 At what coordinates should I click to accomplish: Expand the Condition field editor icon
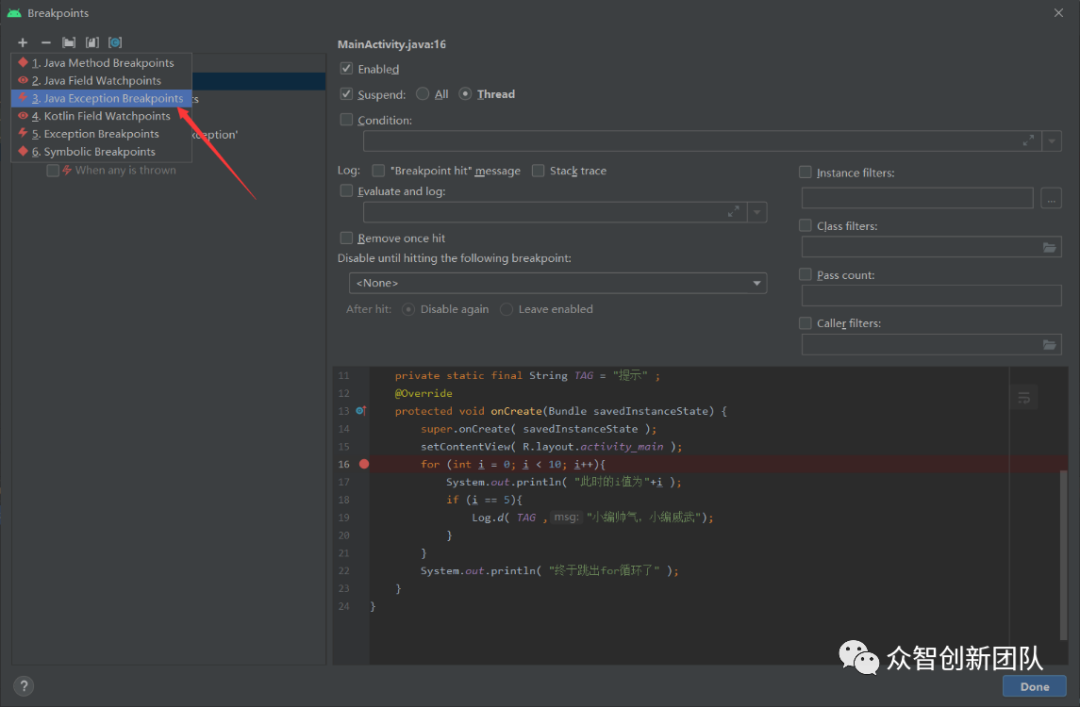point(1028,141)
